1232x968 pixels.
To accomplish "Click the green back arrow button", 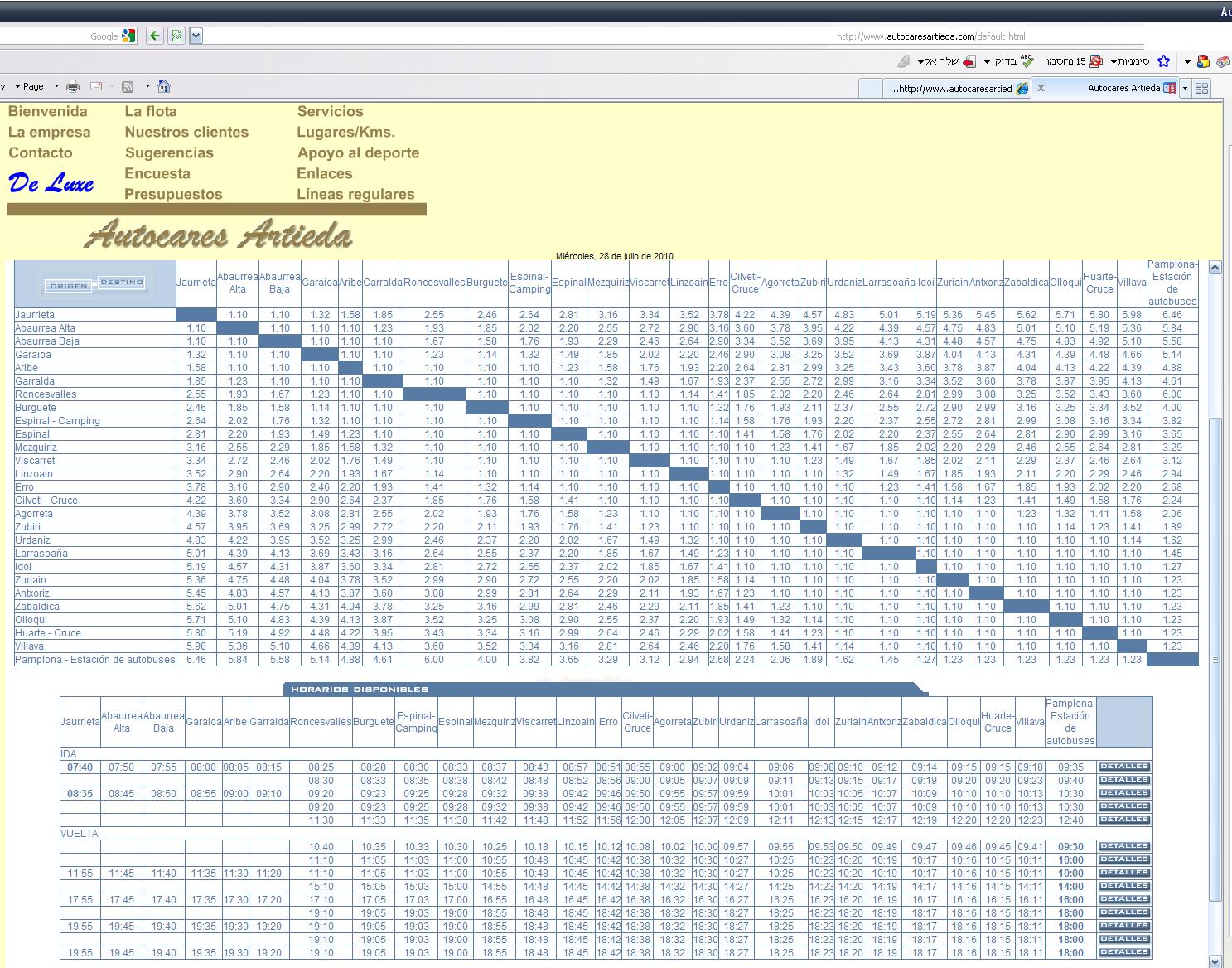I will click(154, 36).
